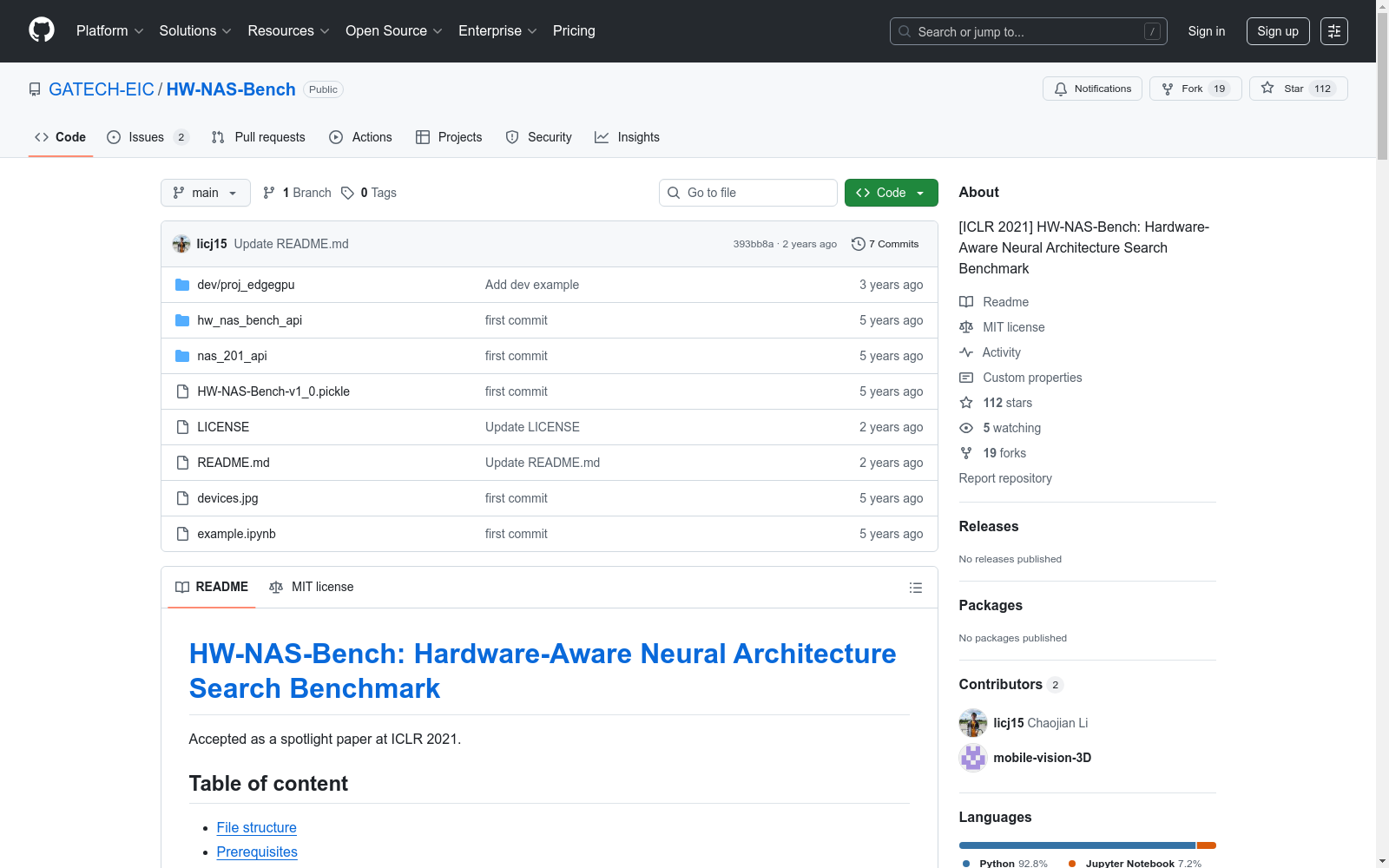The height and width of the screenshot is (868, 1389).
Task: Open commit hash 393bb8a
Action: pos(753,244)
